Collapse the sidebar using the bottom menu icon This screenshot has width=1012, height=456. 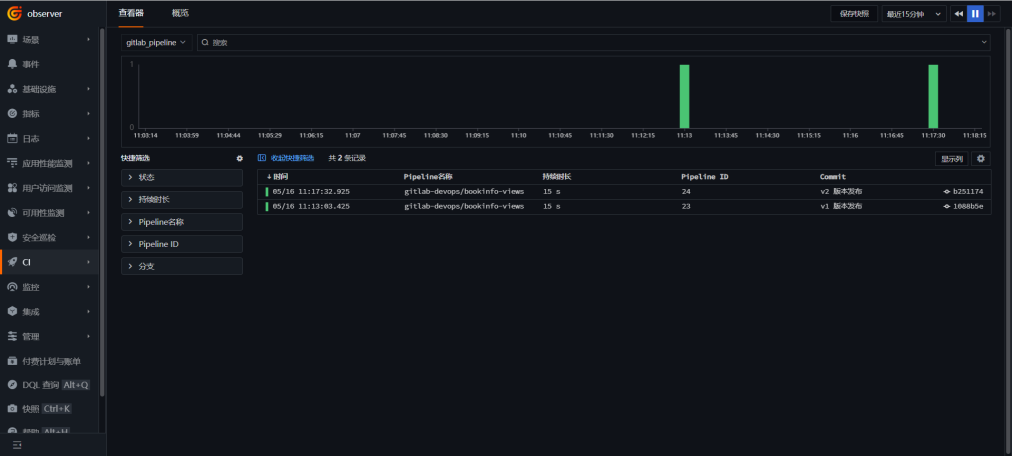tap(17, 445)
